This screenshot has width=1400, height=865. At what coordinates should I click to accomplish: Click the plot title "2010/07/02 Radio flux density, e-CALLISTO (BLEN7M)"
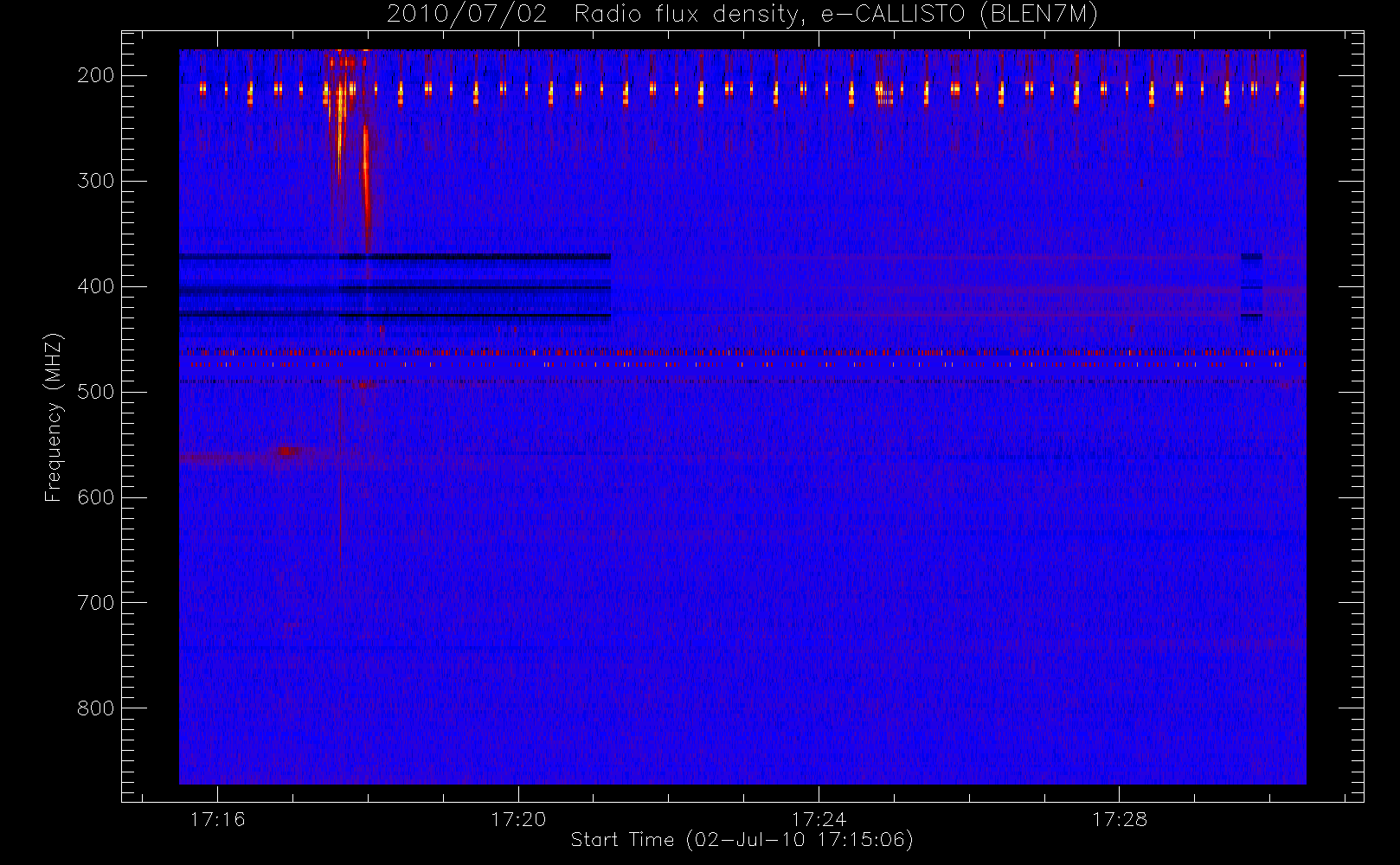click(x=742, y=14)
